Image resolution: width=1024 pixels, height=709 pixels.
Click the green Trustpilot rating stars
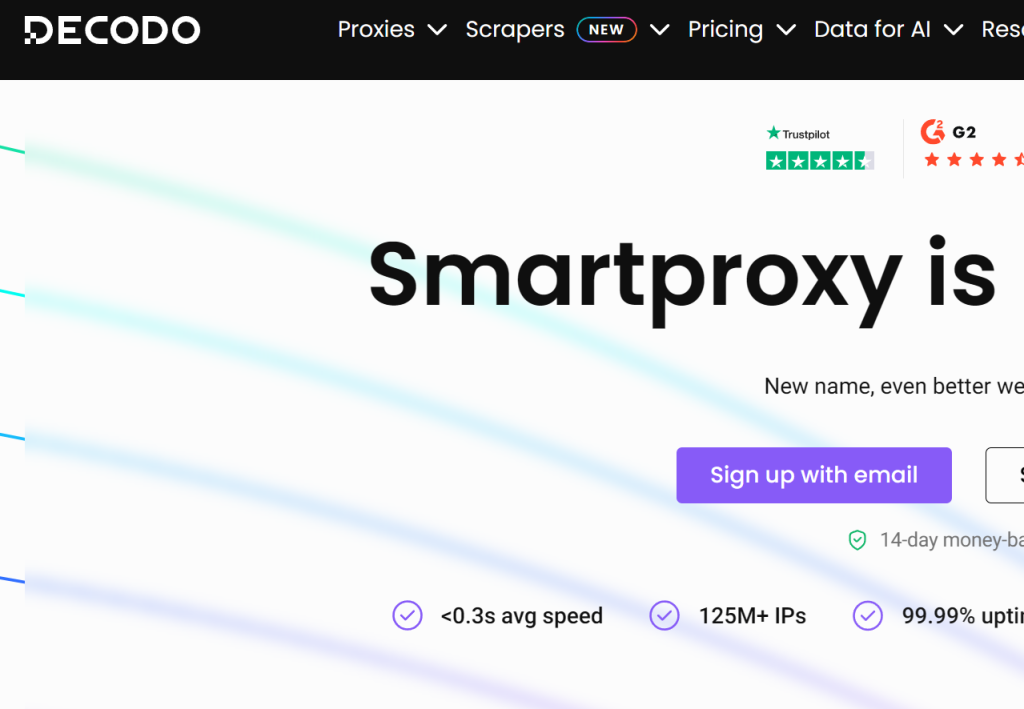pos(820,161)
